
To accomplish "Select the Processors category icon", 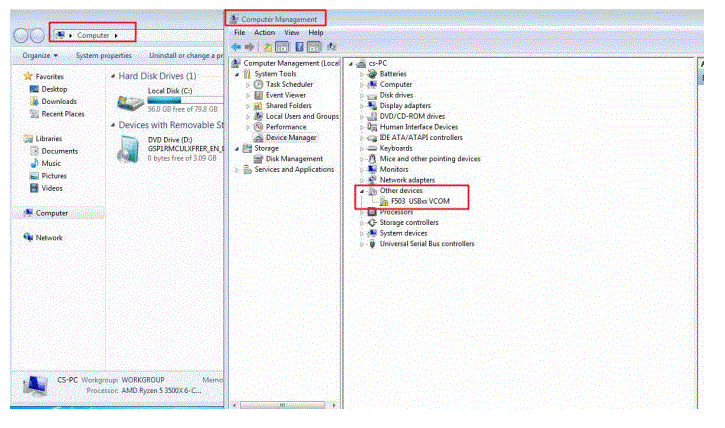I will [372, 212].
